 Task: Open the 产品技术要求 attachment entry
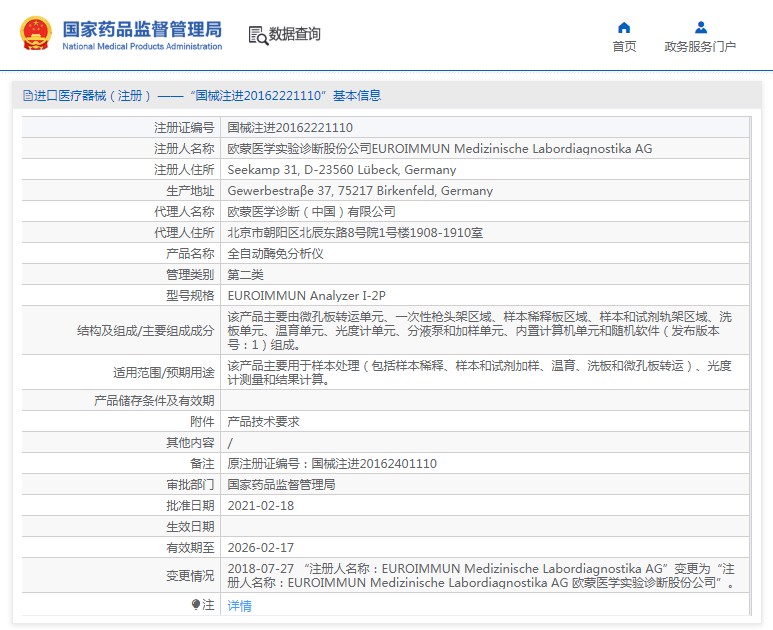tap(263, 422)
